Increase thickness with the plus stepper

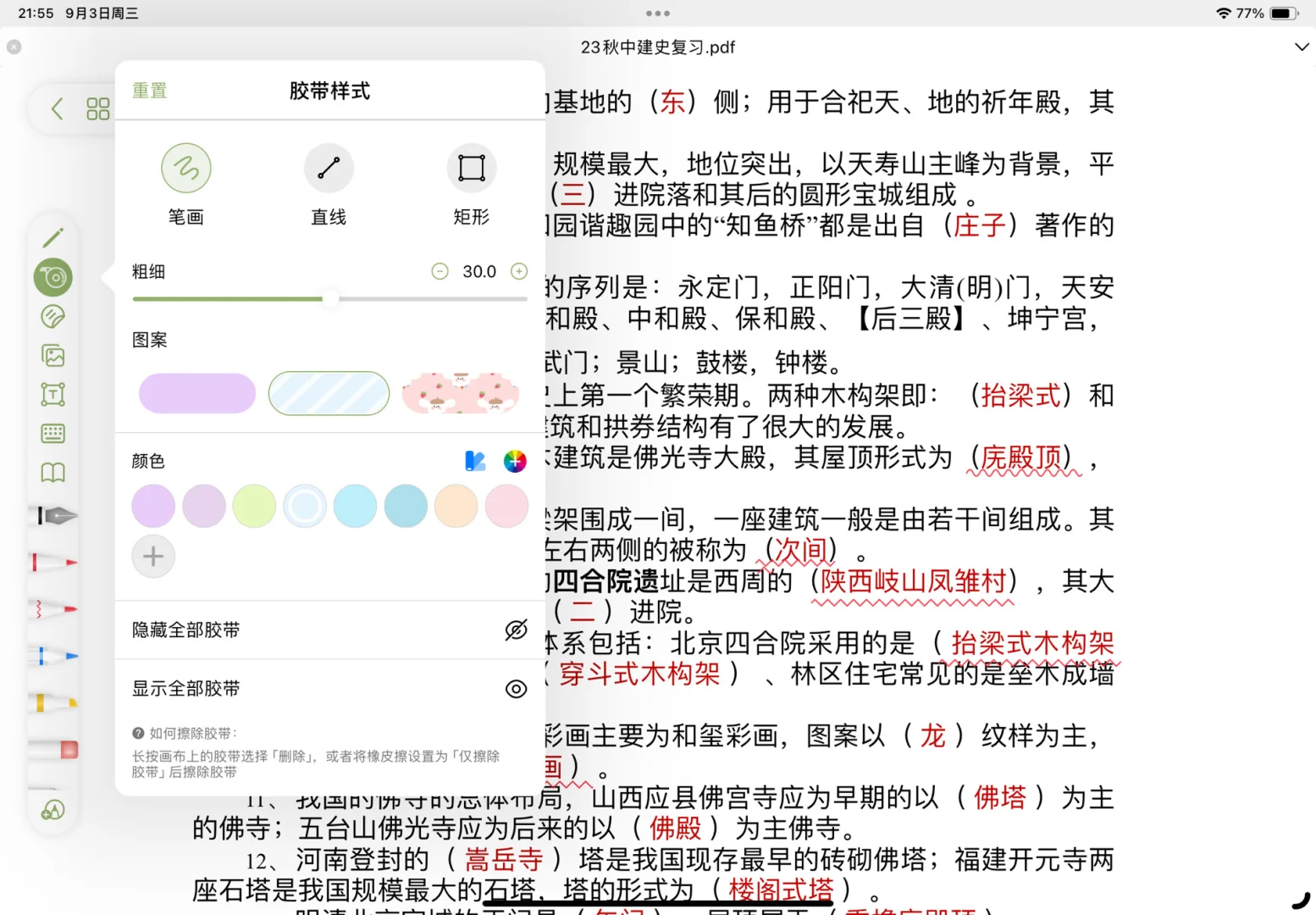point(519,271)
